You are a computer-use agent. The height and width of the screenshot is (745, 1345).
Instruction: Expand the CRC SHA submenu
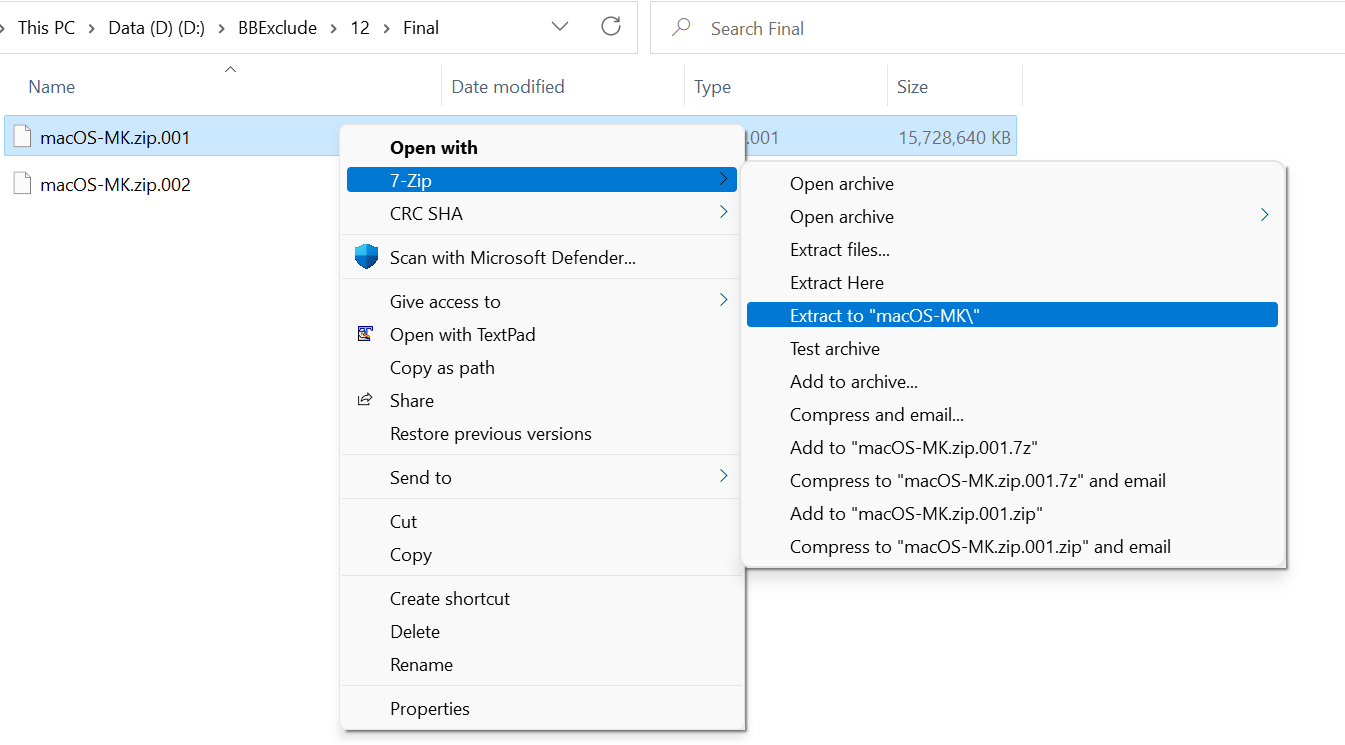click(723, 213)
